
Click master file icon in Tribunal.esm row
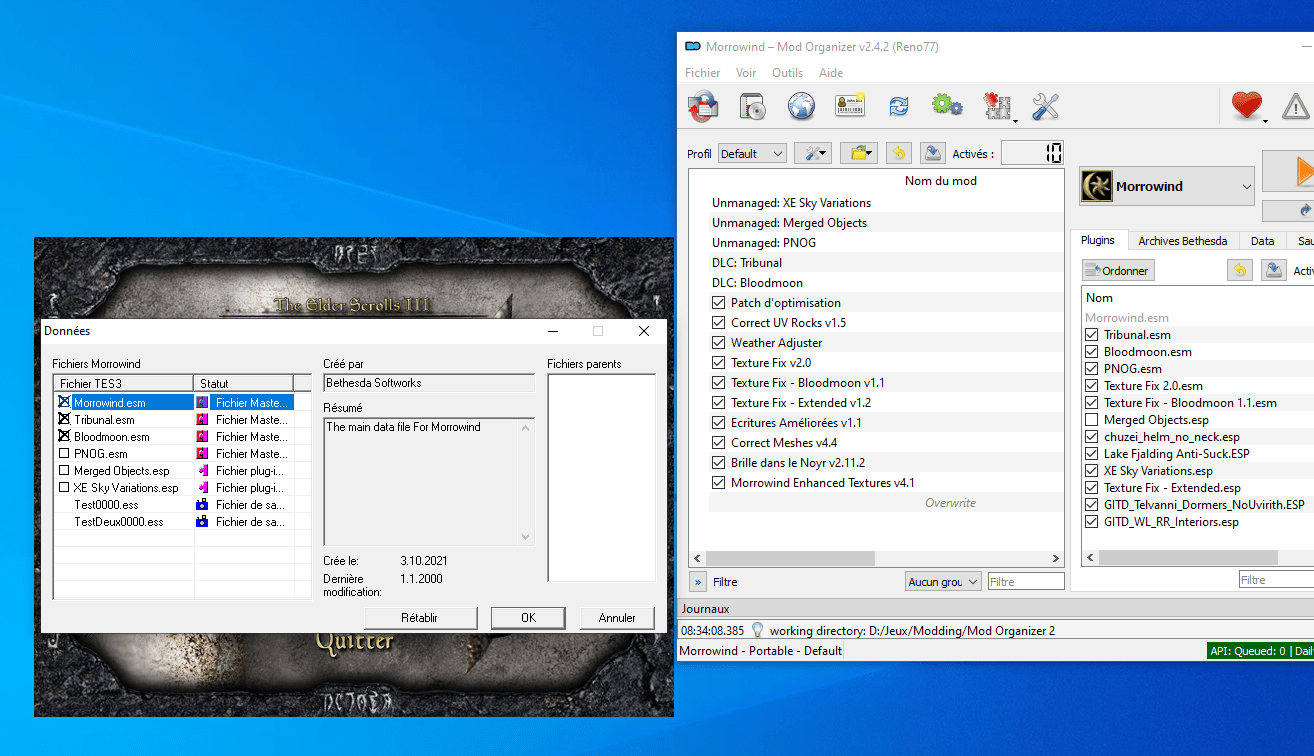click(202, 420)
